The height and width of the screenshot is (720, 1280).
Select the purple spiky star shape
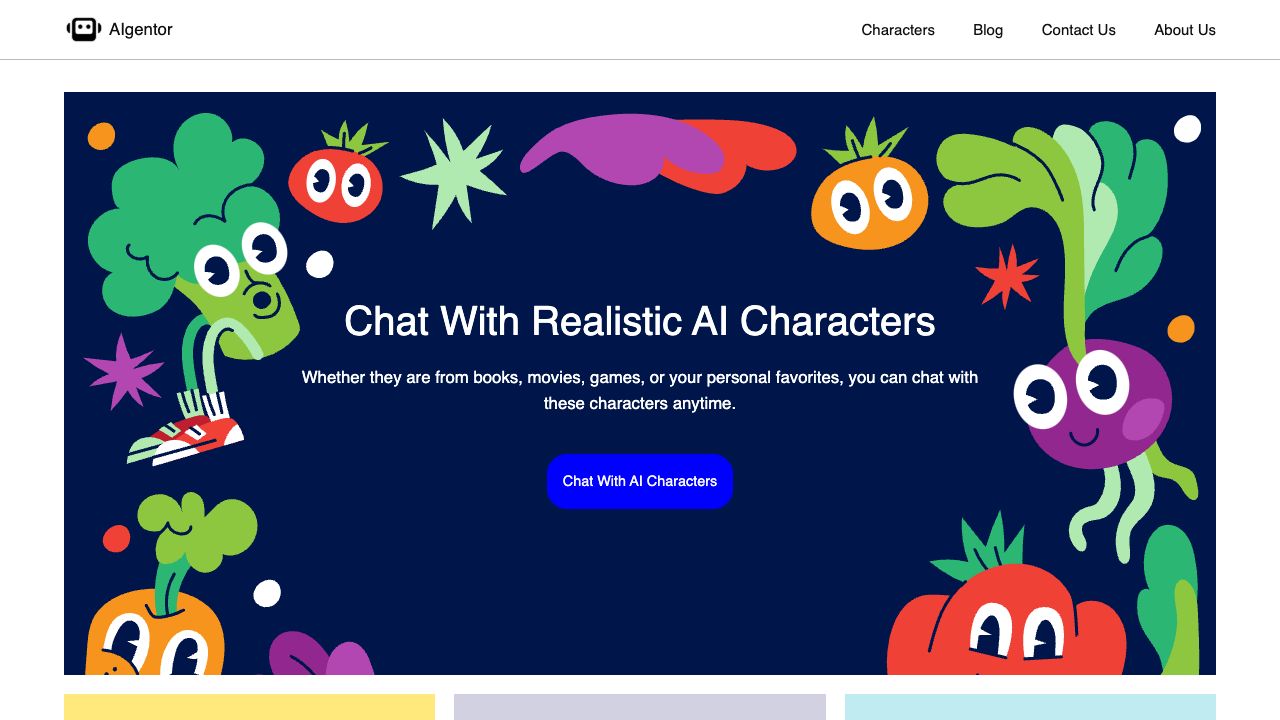(x=123, y=370)
